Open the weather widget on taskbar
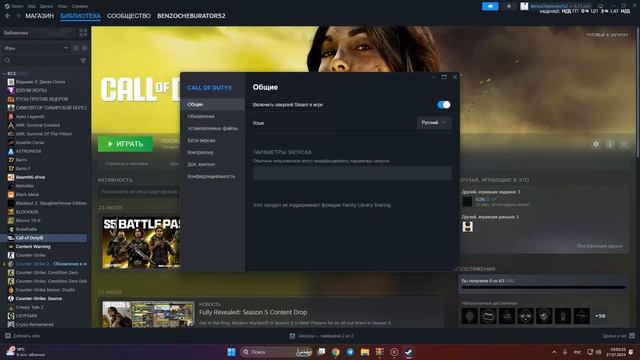This screenshot has height=360, width=640. [25, 352]
